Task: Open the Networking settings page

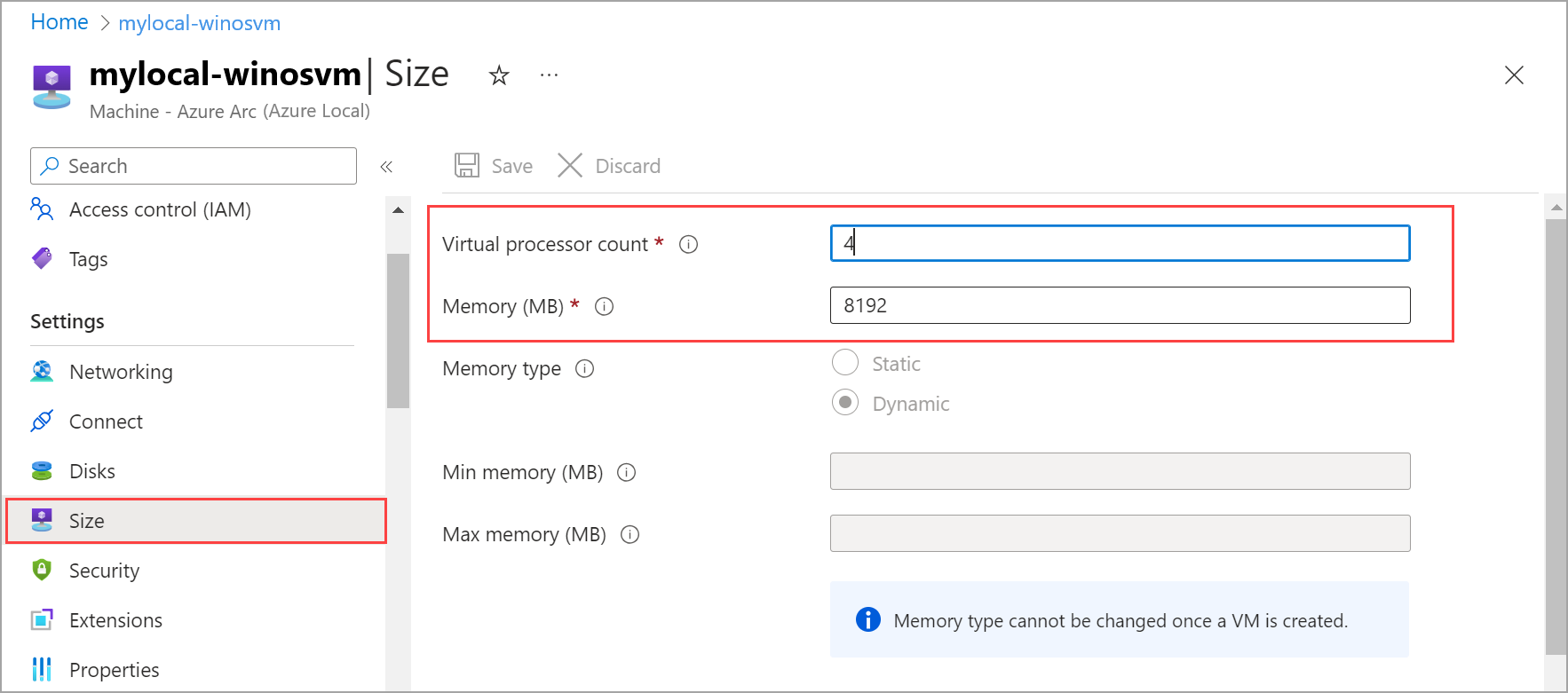Action: (121, 372)
